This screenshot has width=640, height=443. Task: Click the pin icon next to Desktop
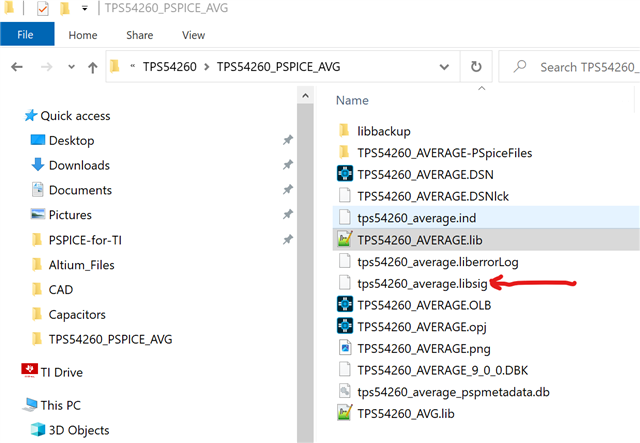(x=288, y=140)
